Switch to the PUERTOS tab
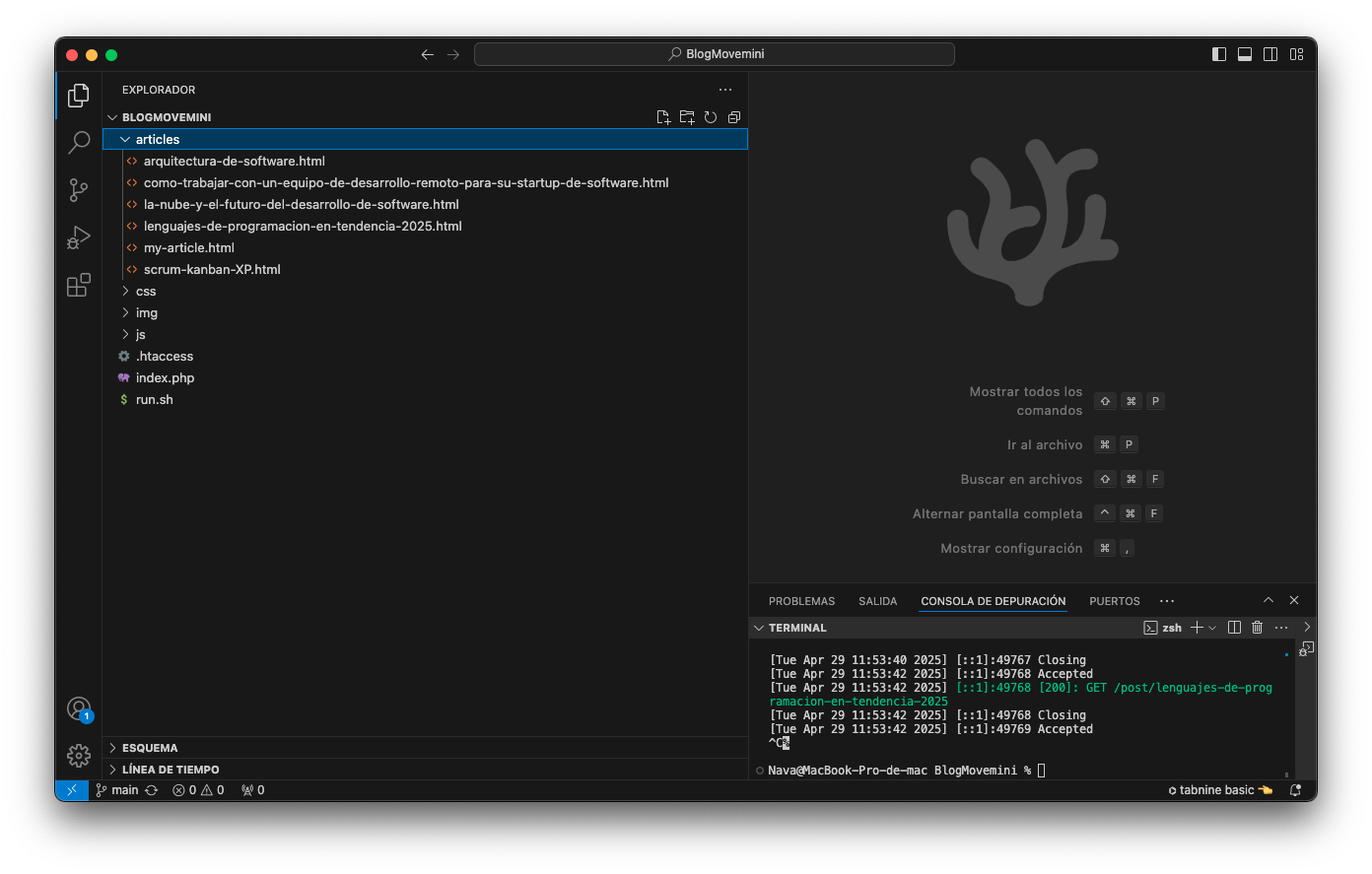Image resolution: width=1372 pixels, height=874 pixels. click(x=1114, y=601)
